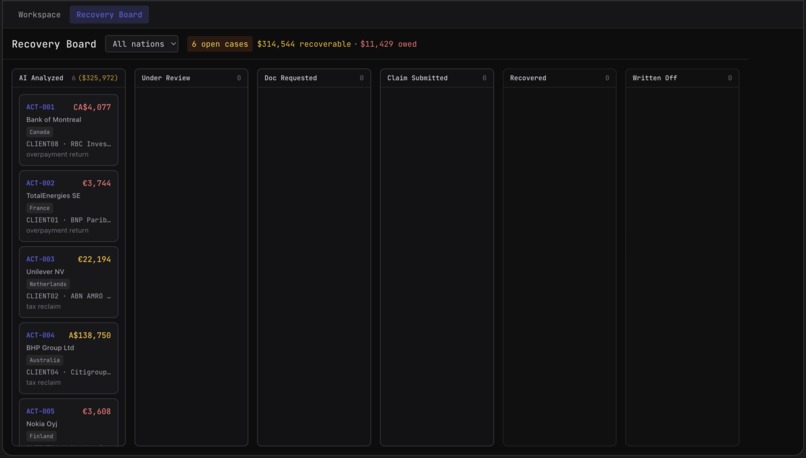Click the Bank of Montreal card title

pos(53,119)
